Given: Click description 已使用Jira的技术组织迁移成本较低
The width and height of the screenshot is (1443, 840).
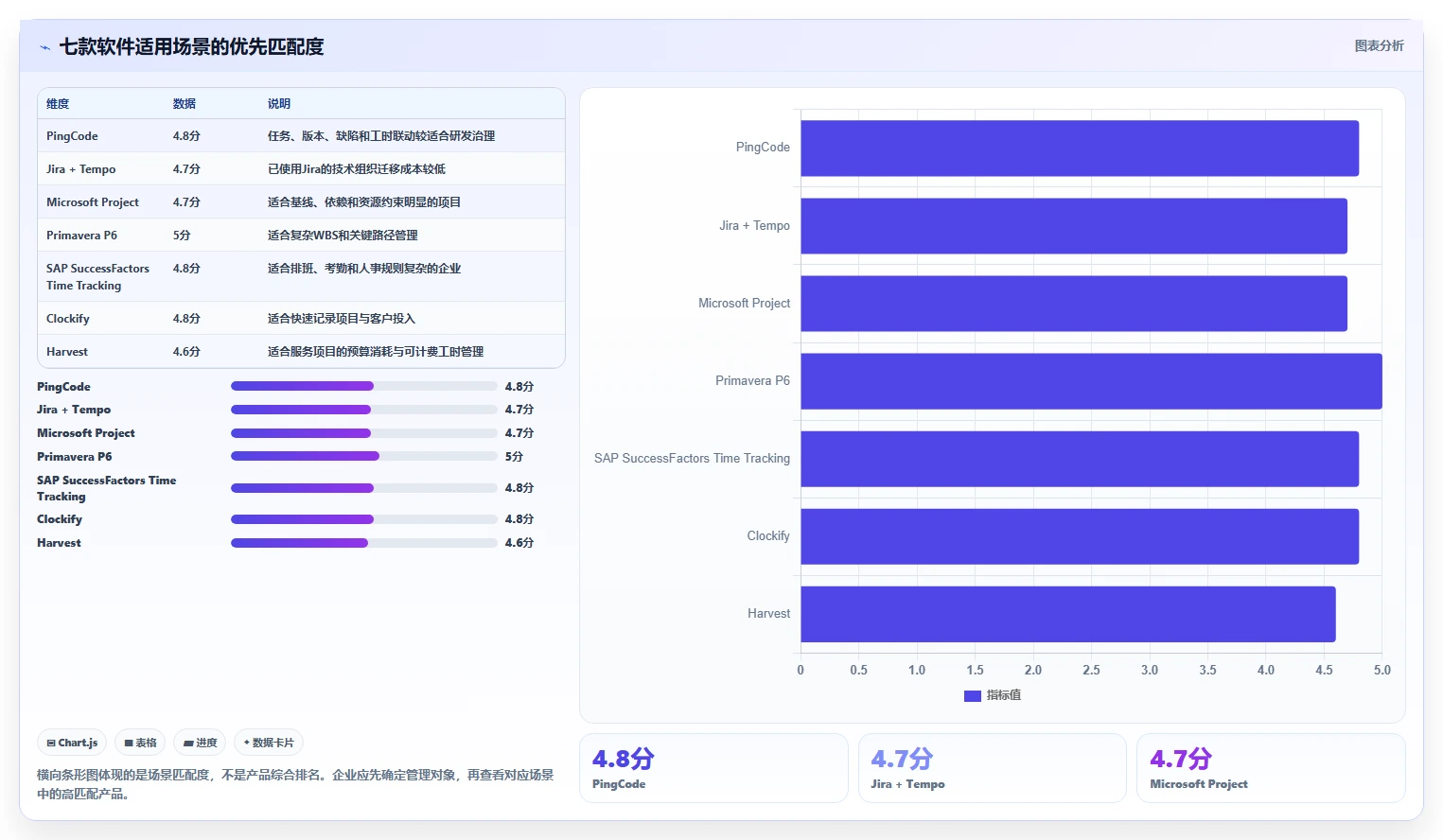Looking at the screenshot, I should tap(356, 169).
